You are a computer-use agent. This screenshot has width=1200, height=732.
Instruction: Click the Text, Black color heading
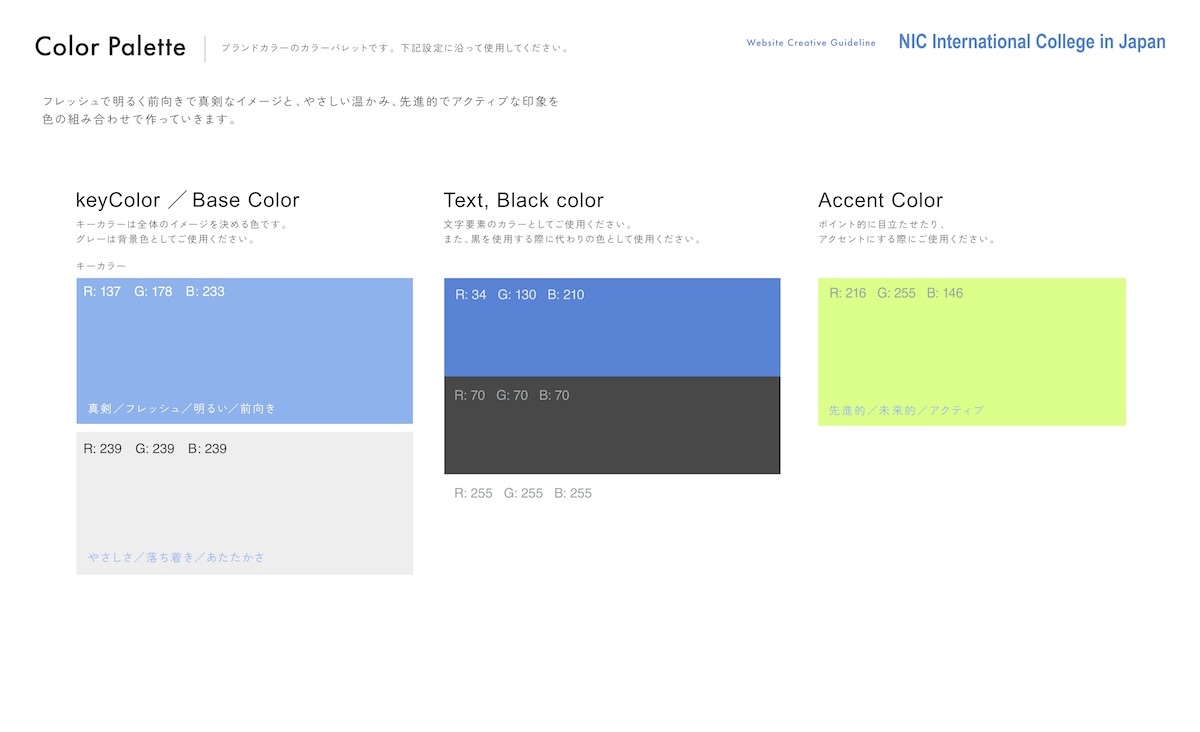tap(524, 200)
